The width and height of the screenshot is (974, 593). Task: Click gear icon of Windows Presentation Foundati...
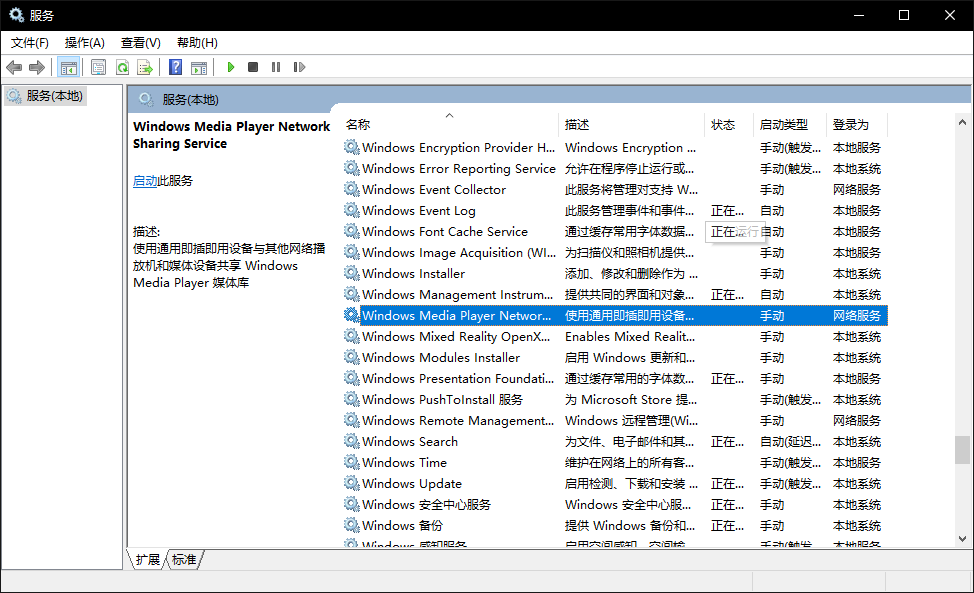(352, 378)
